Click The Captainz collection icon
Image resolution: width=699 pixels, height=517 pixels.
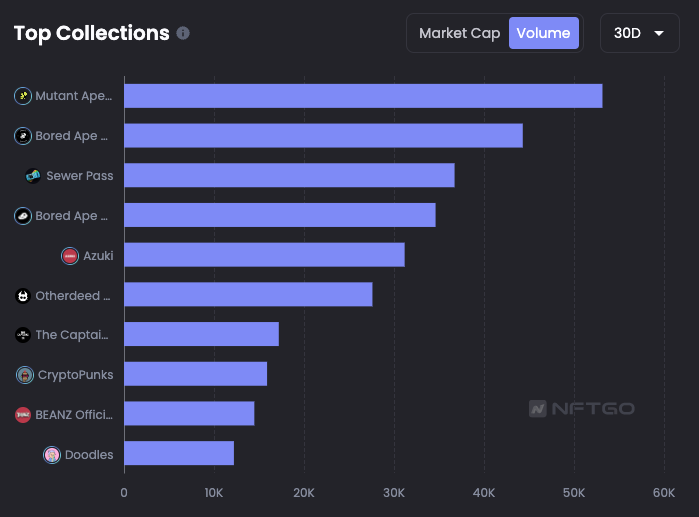click(23, 335)
